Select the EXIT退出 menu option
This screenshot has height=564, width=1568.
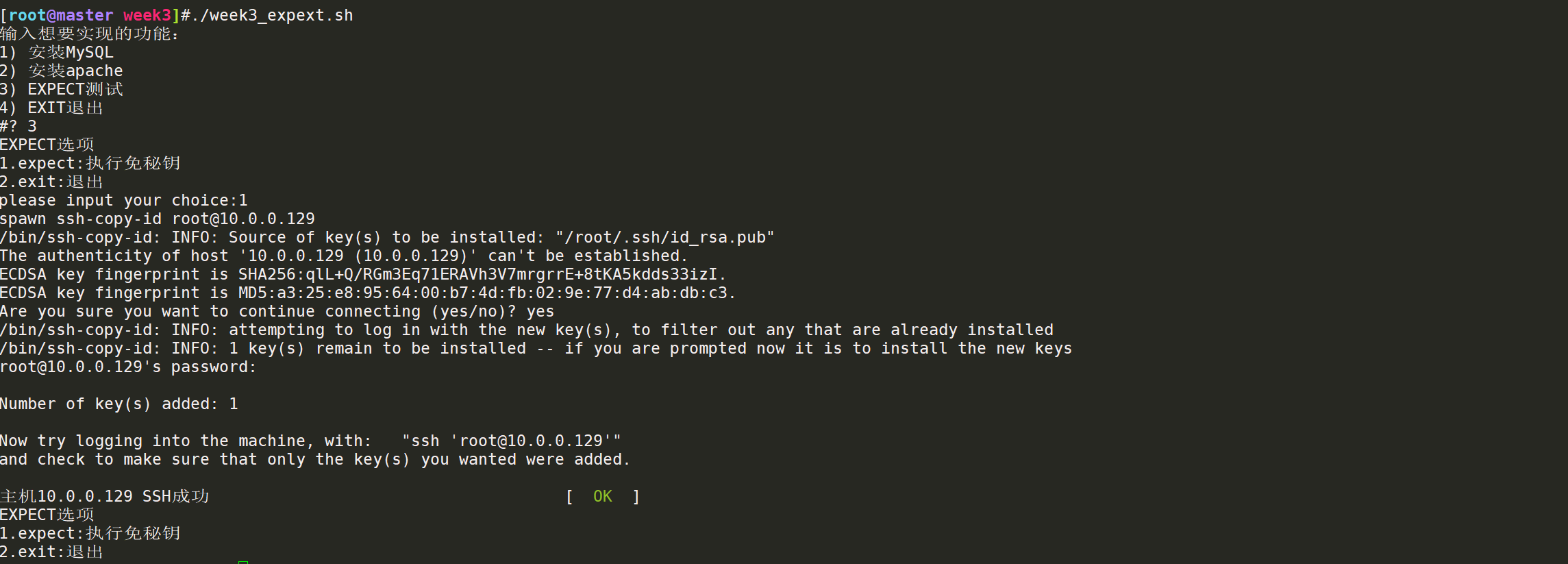(65, 108)
